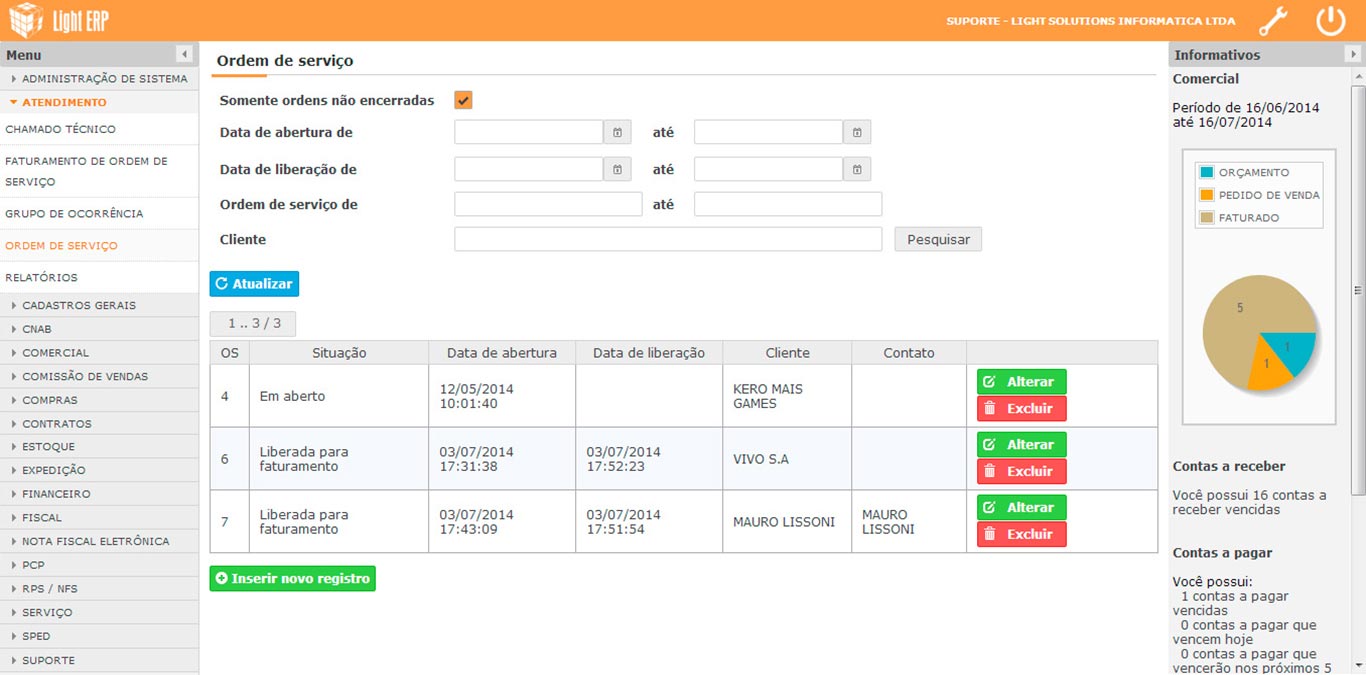Click the Atualizar button

[x=254, y=284]
